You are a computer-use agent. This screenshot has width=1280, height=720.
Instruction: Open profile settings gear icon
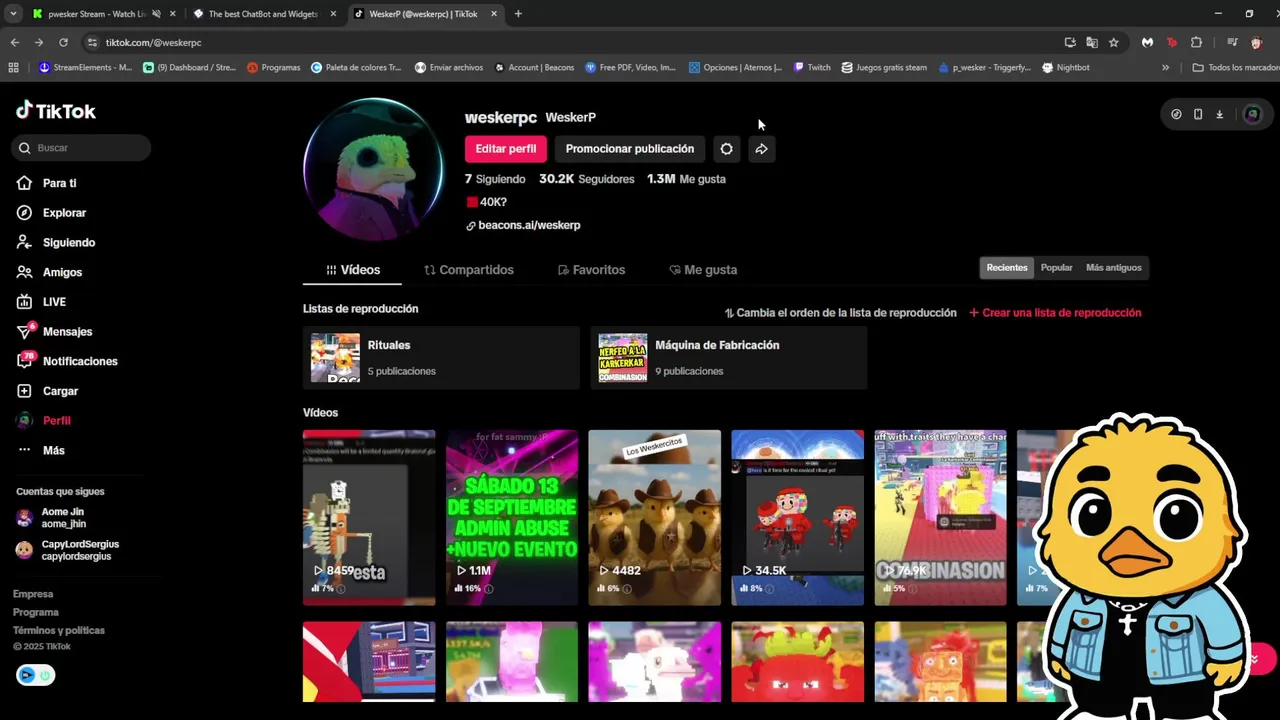click(x=727, y=149)
